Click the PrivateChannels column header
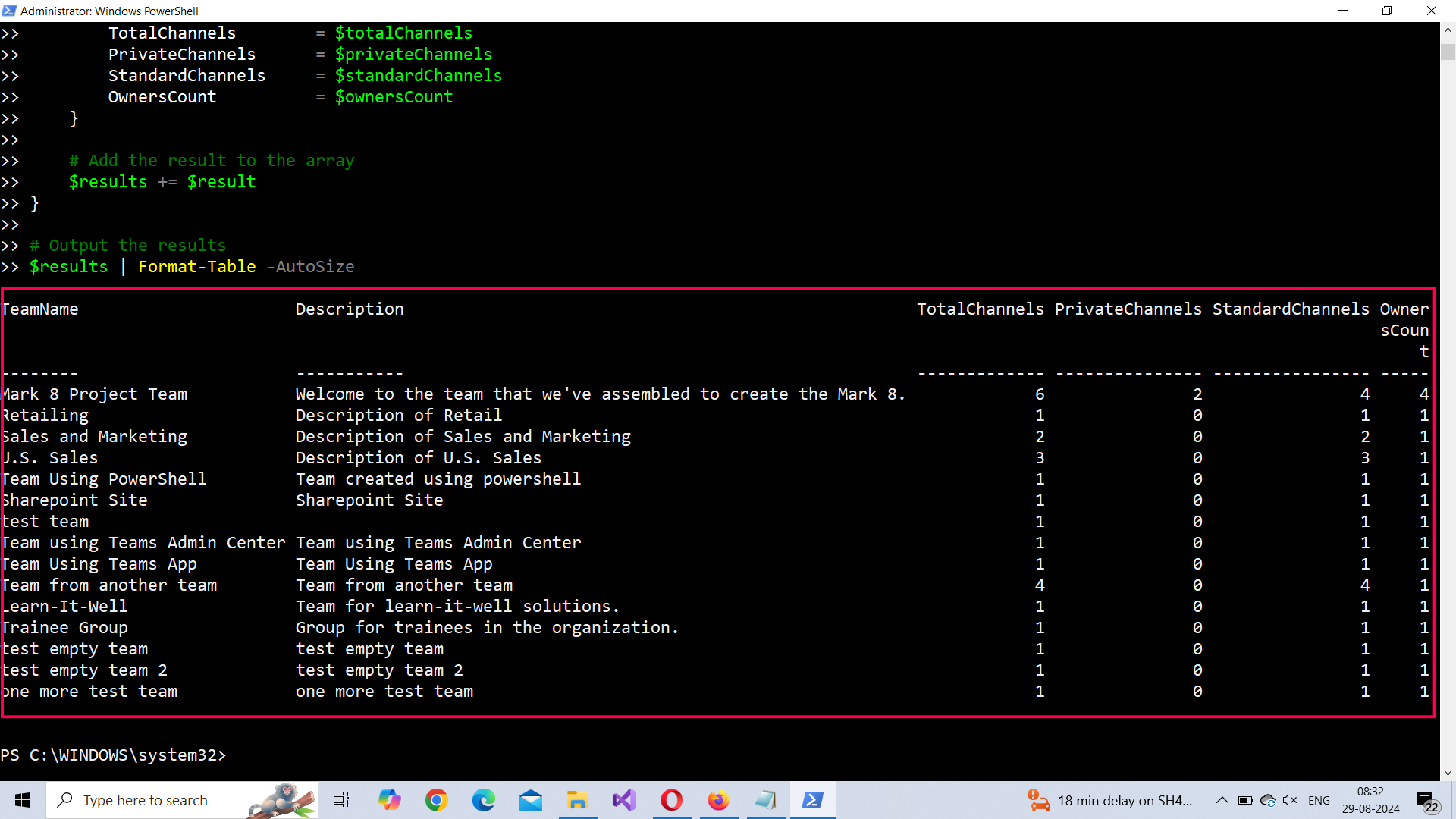1456x819 pixels. [x=1128, y=309]
